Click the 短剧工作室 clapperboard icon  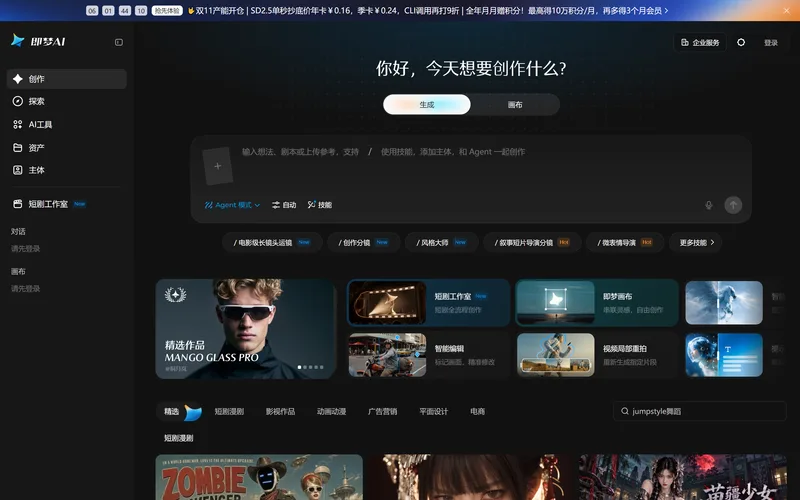18,204
